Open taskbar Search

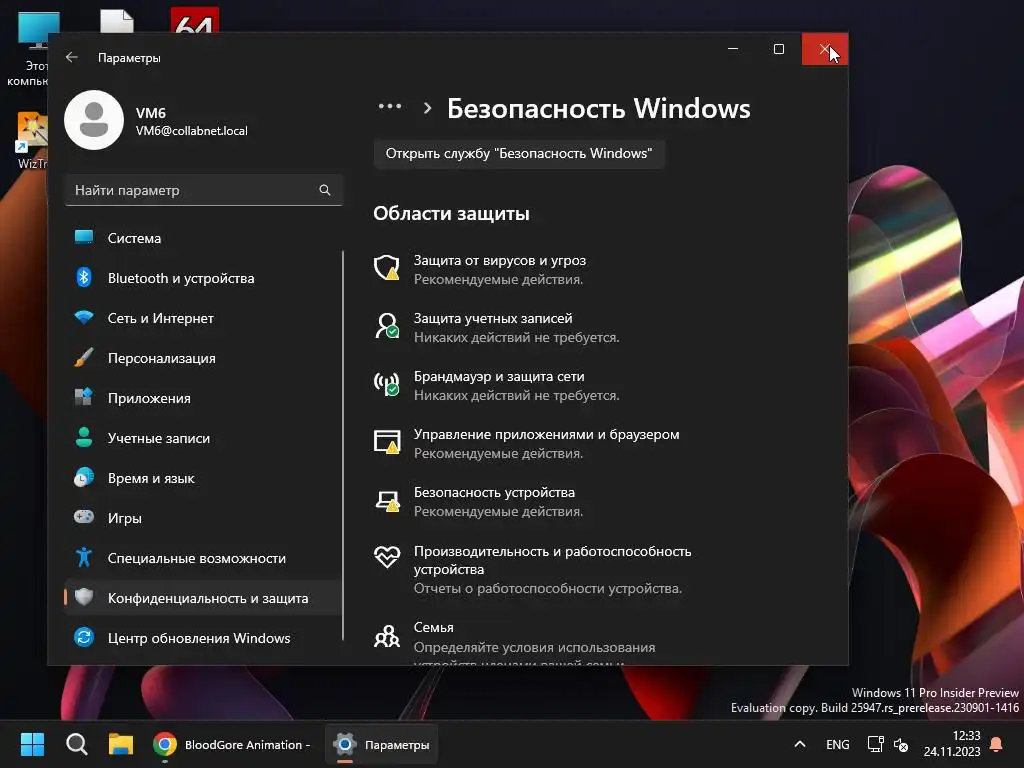coord(76,744)
